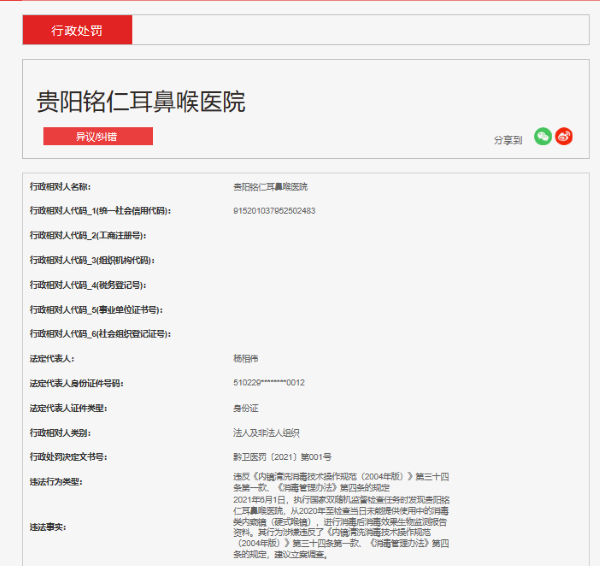Click document number 黔卫医罚〔2021〕第001号
The width and height of the screenshot is (600, 566).
pos(282,457)
